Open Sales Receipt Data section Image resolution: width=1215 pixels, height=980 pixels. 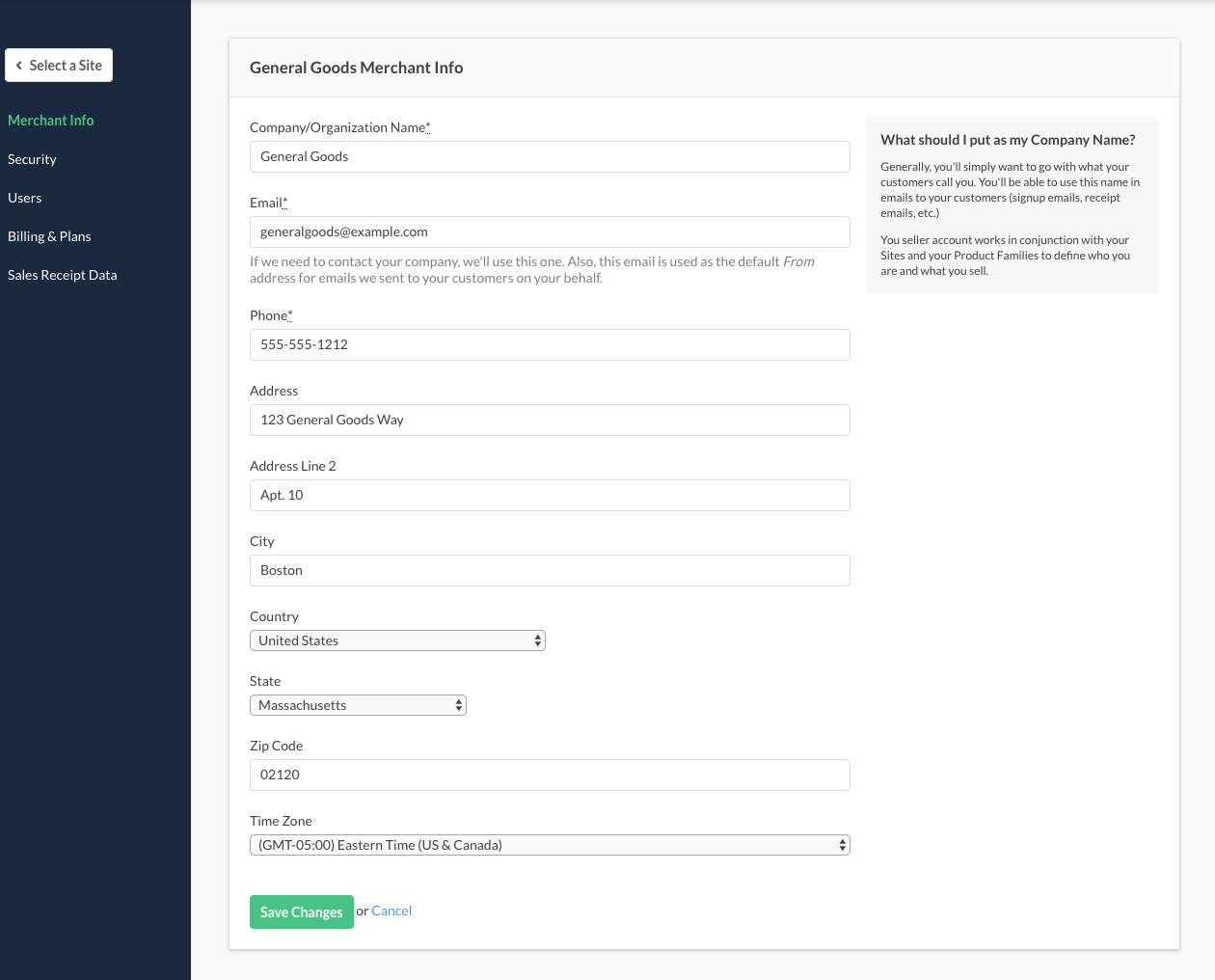[x=63, y=275]
